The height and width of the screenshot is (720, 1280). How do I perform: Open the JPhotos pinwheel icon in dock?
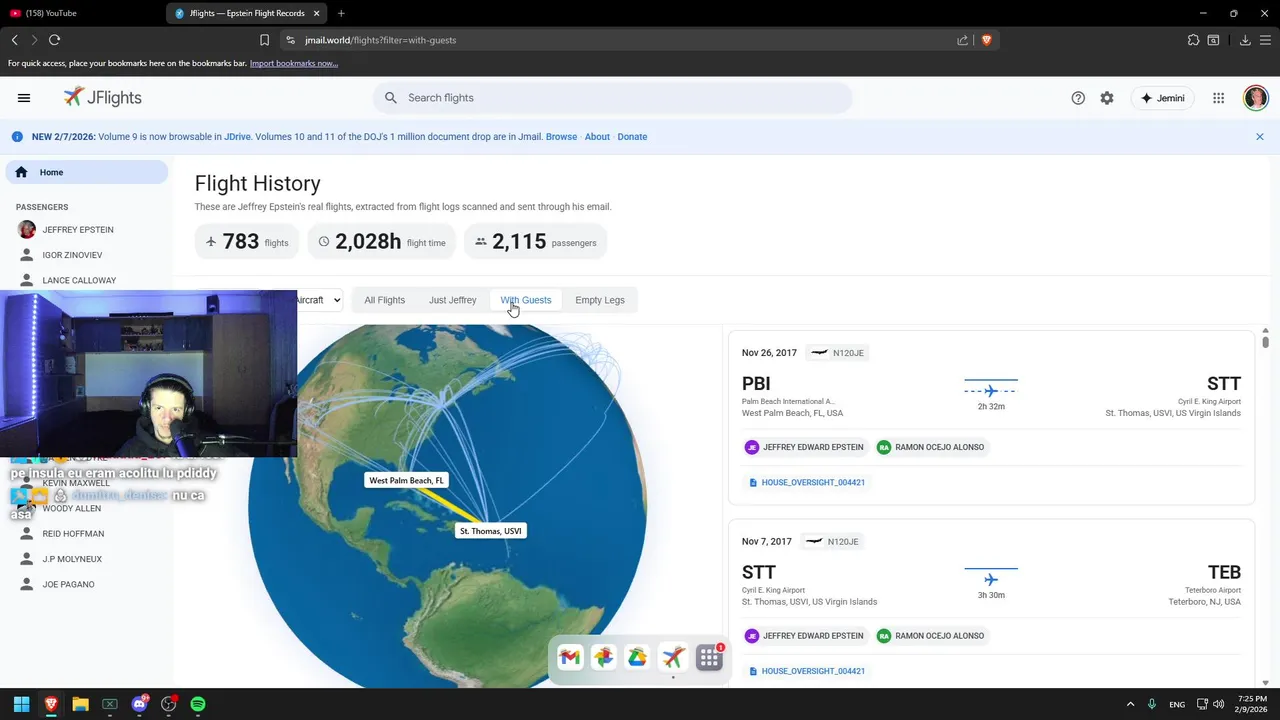coord(603,657)
